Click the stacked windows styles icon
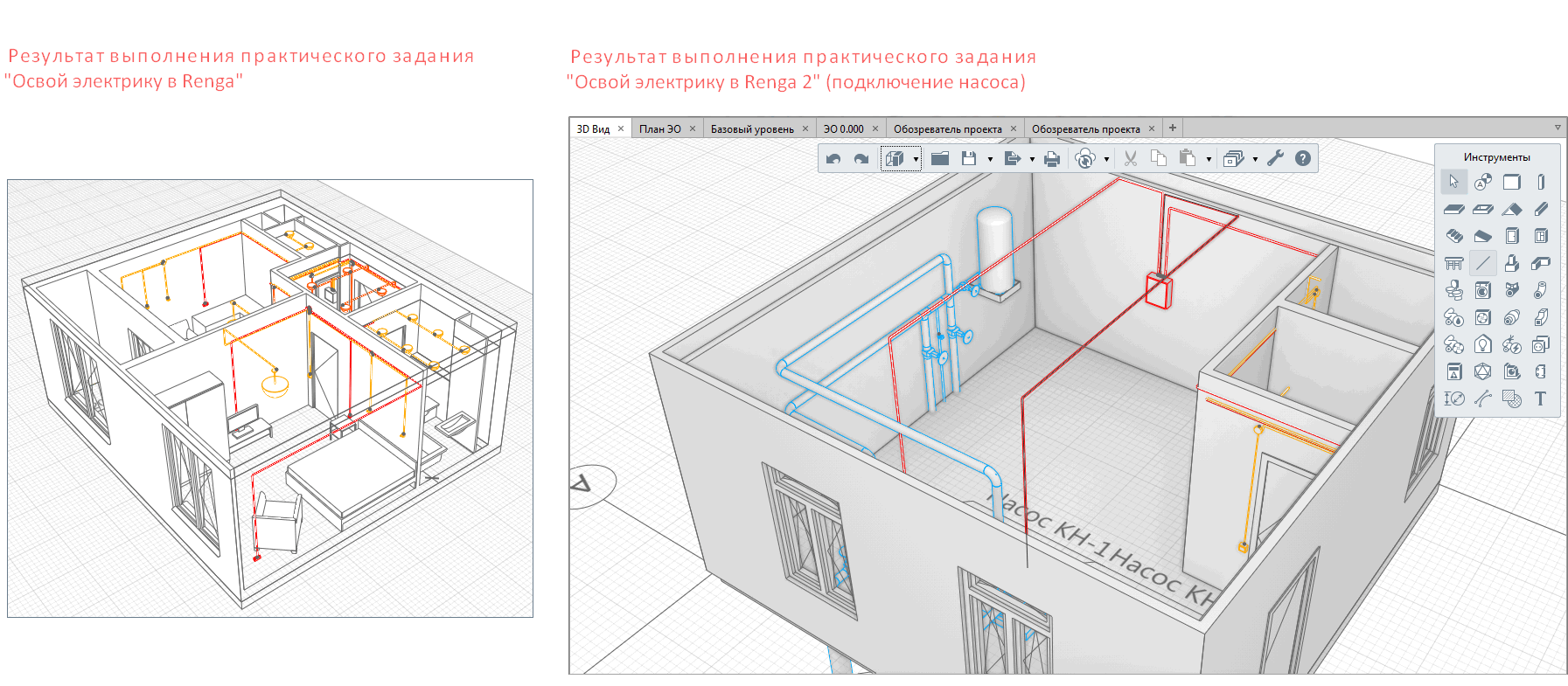The width and height of the screenshot is (1568, 686). coord(1233,158)
